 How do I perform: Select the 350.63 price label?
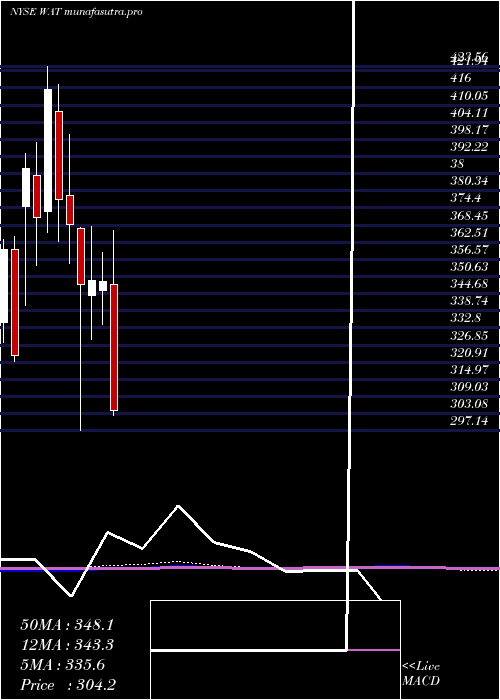469,267
